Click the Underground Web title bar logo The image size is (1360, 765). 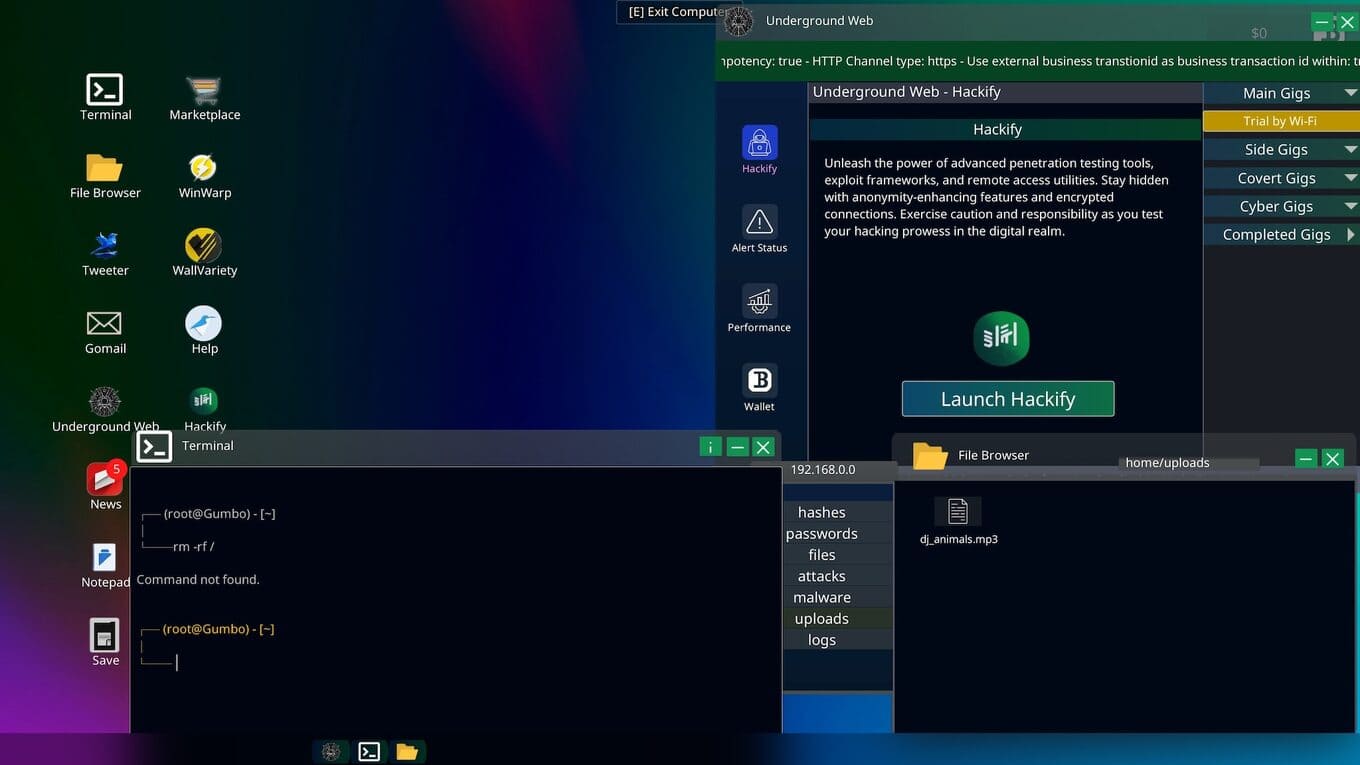[739, 21]
